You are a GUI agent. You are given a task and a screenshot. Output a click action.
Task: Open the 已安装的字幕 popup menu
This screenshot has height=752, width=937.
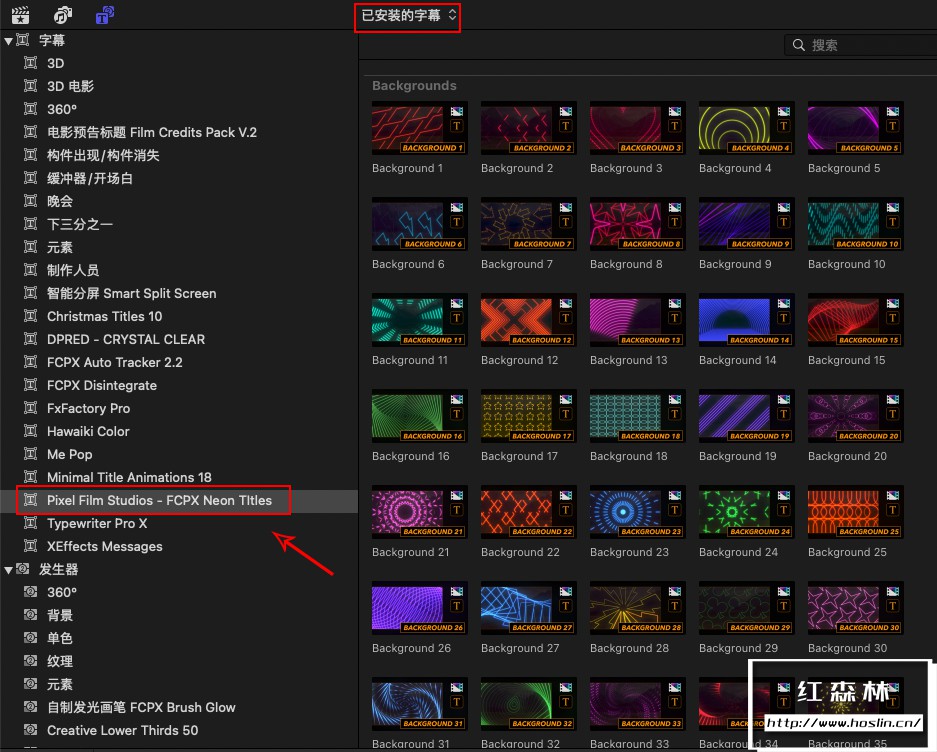(408, 16)
